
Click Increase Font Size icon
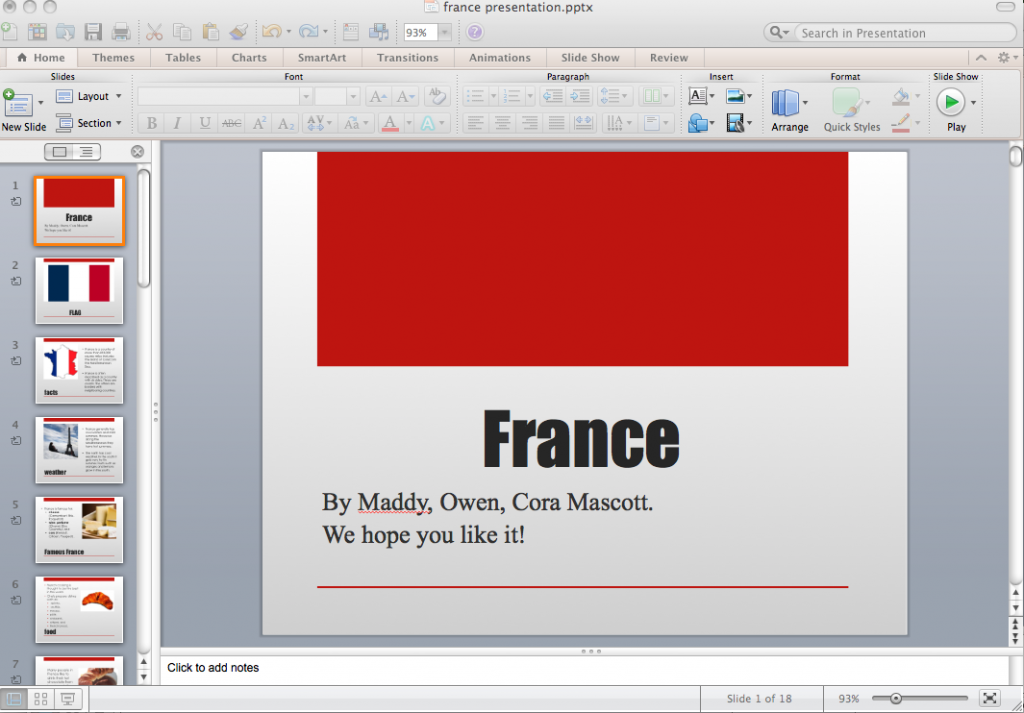377,97
